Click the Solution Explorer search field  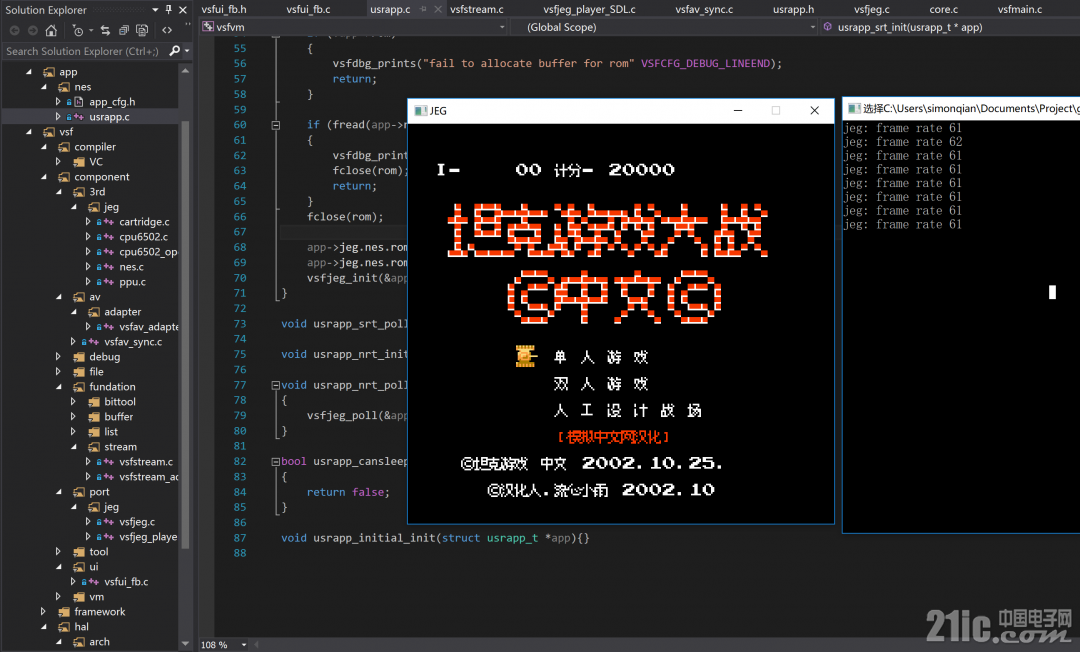[84, 51]
